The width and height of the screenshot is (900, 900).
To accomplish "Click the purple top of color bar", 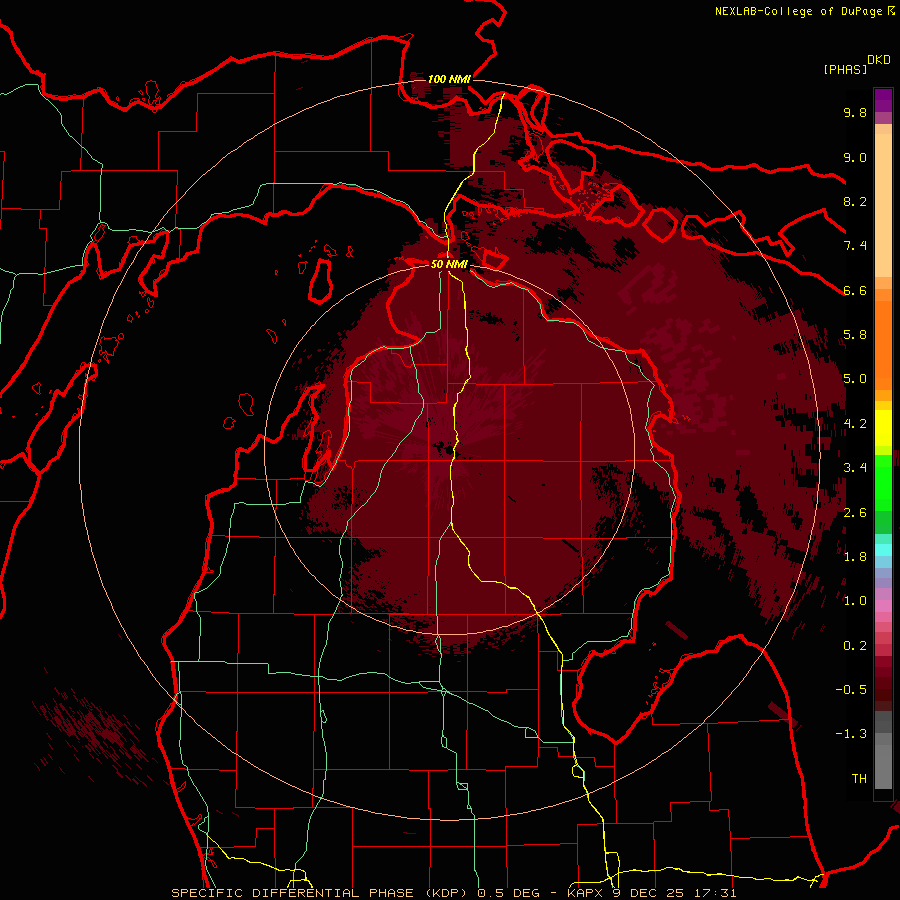I will pyautogui.click(x=883, y=100).
